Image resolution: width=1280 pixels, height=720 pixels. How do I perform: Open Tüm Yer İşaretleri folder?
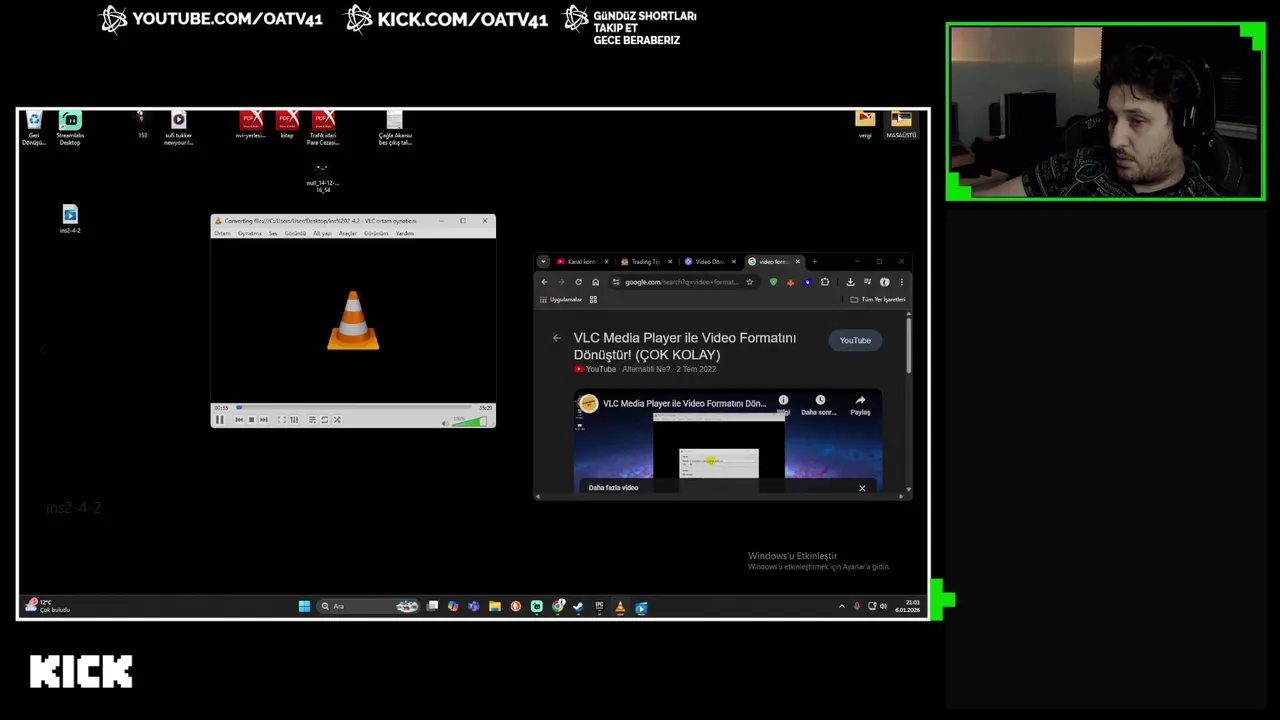878,300
